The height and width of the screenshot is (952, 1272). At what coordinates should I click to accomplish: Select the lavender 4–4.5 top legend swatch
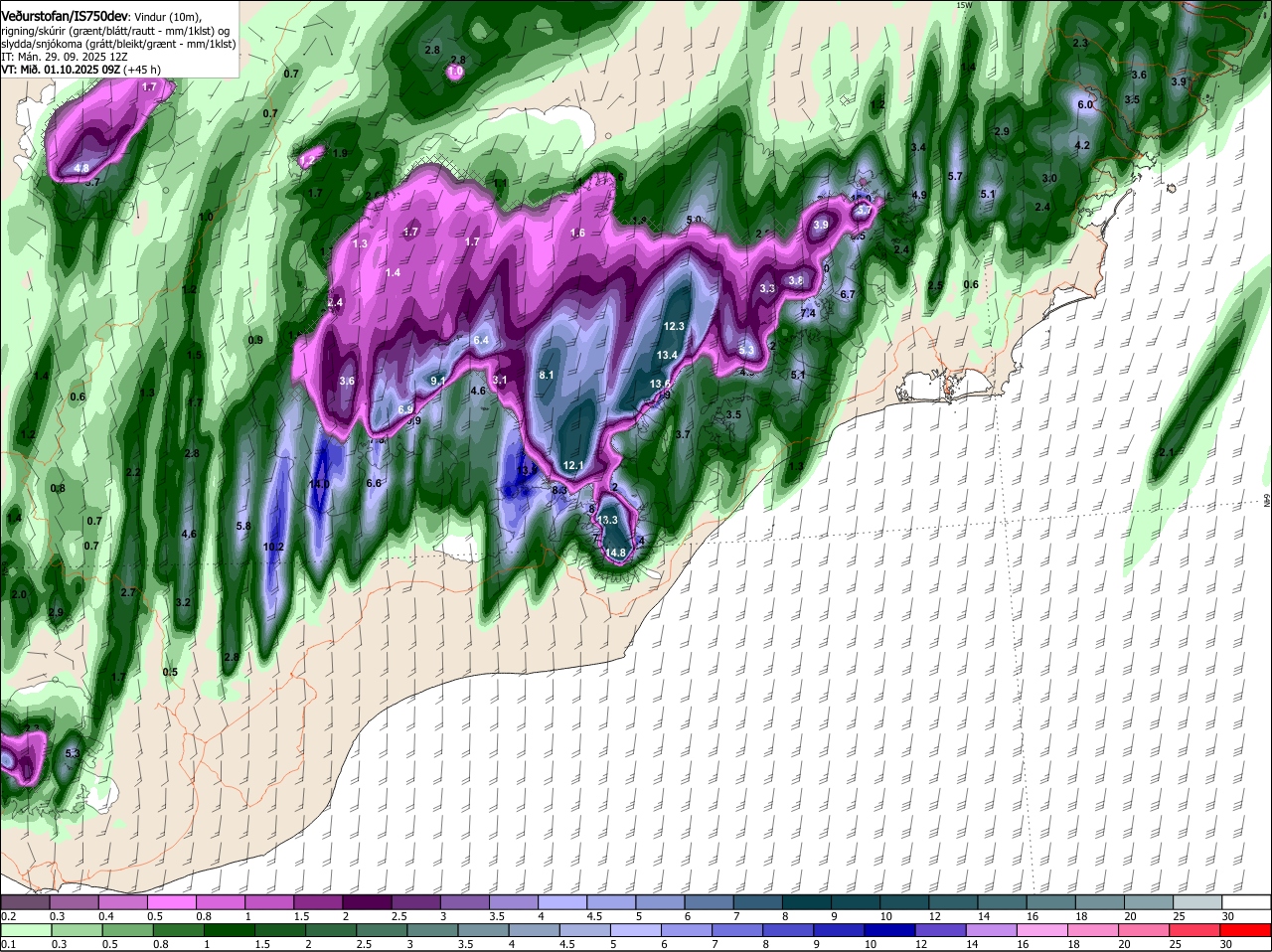562,901
